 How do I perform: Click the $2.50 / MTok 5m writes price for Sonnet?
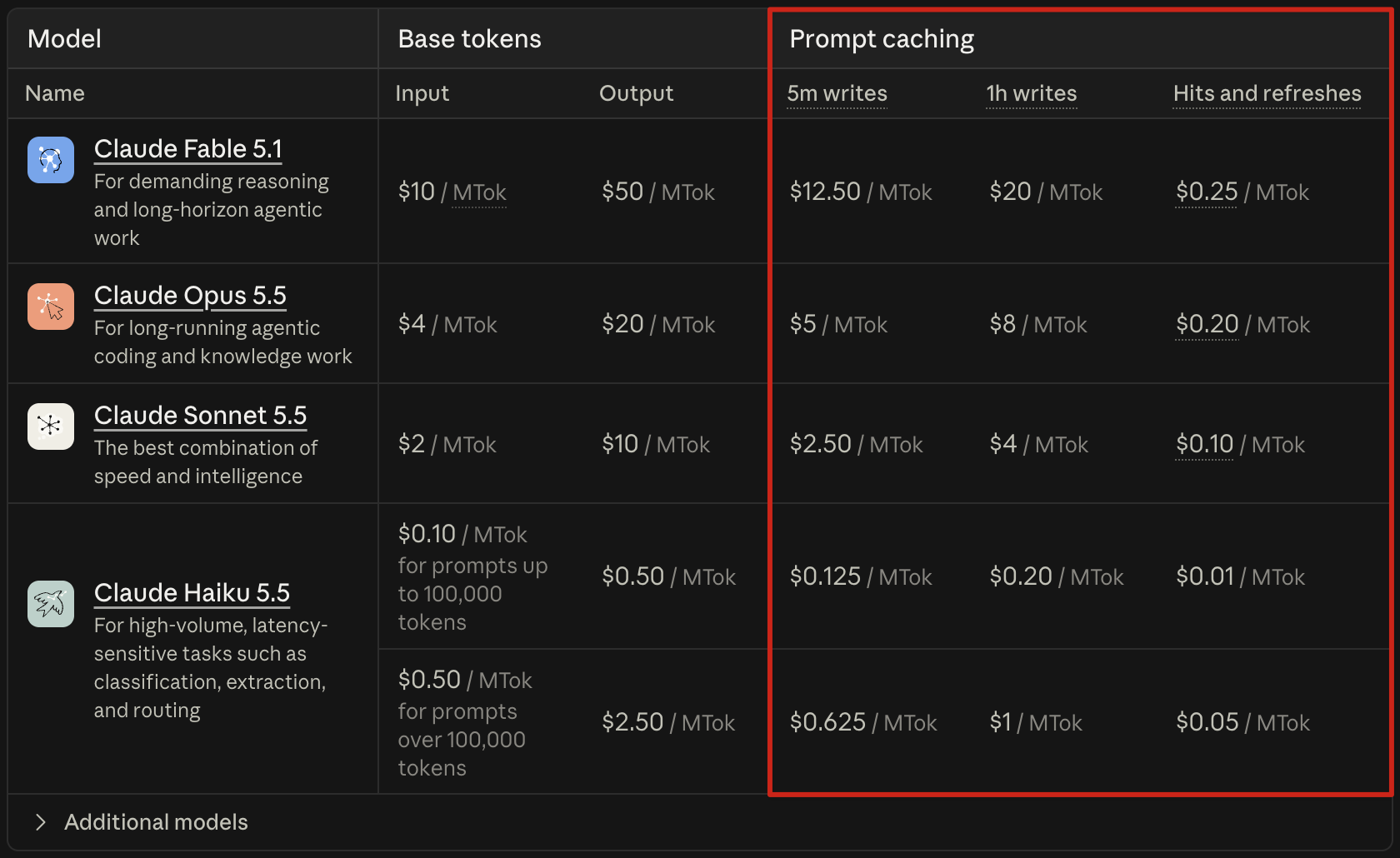point(857,445)
